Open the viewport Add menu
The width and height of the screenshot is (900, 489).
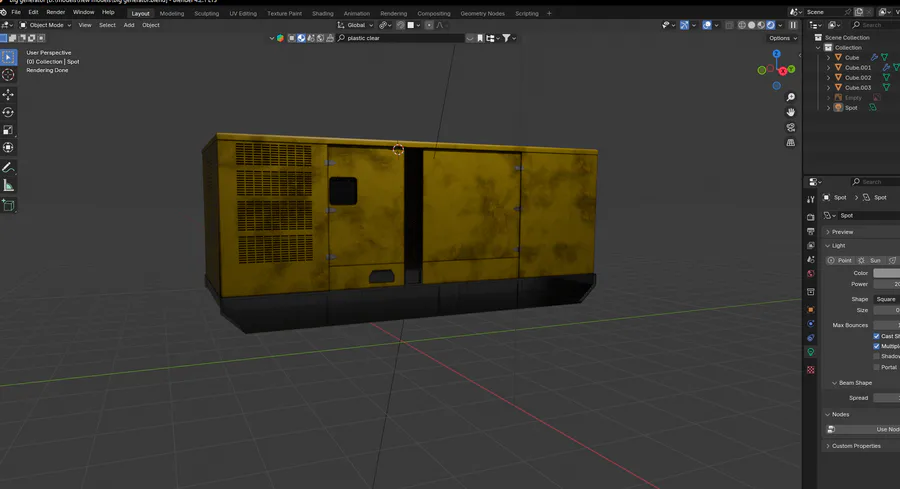tap(129, 25)
